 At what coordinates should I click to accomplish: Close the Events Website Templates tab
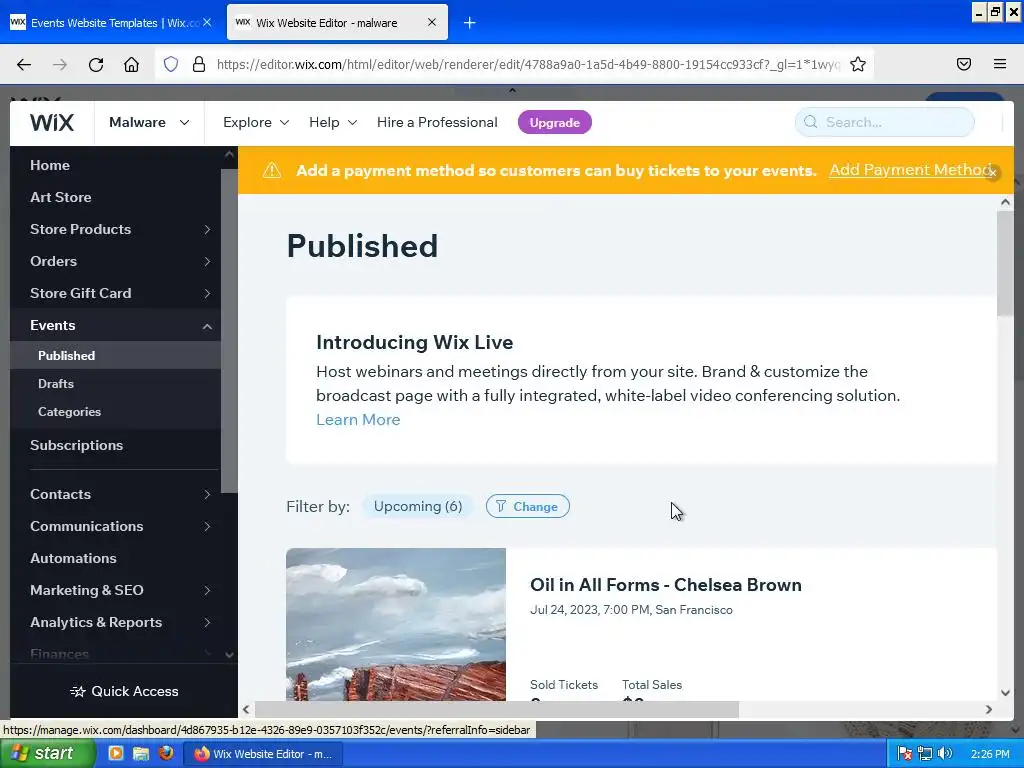coord(207,22)
